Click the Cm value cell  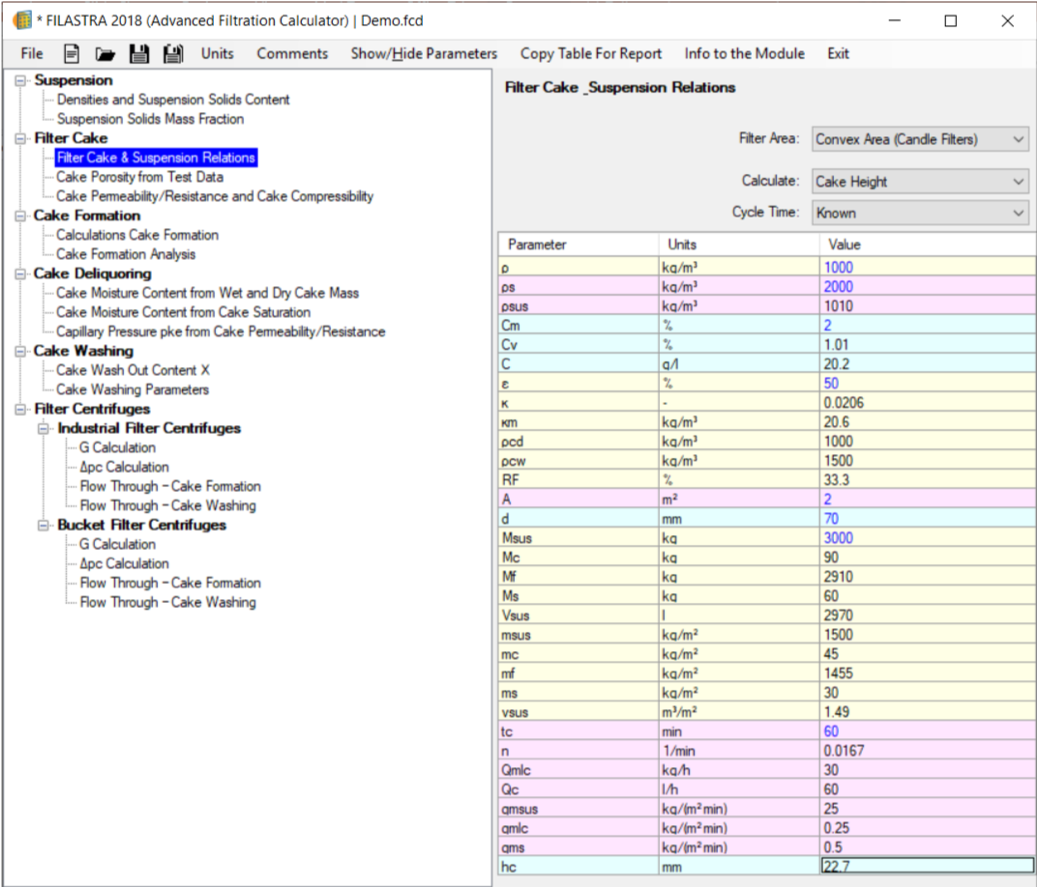(x=927, y=325)
